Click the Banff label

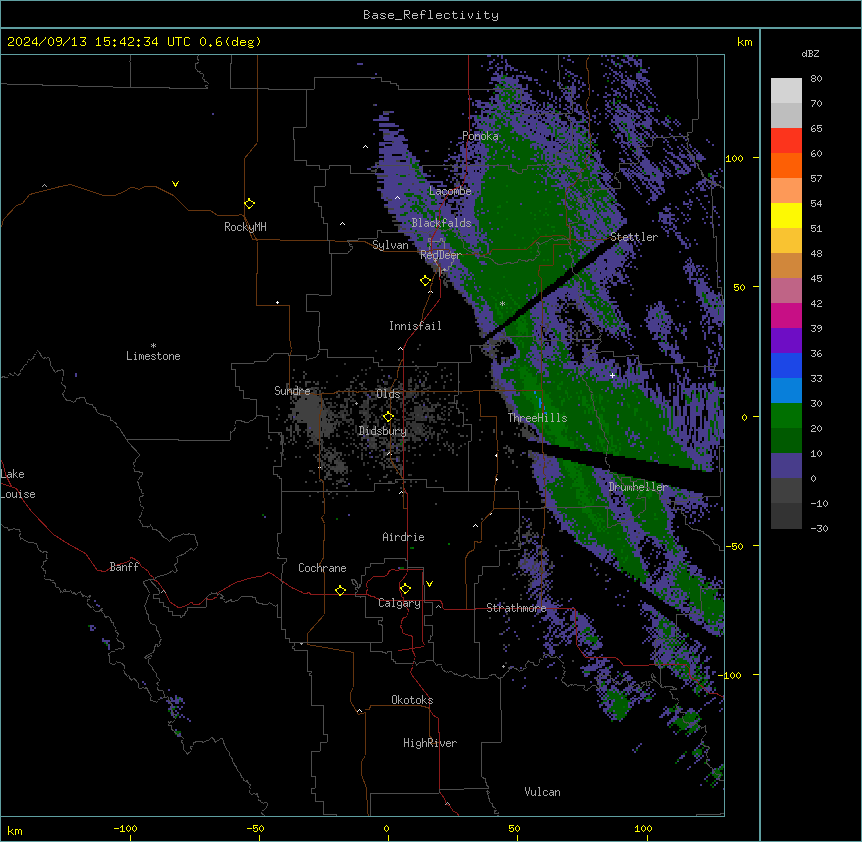coord(124,567)
